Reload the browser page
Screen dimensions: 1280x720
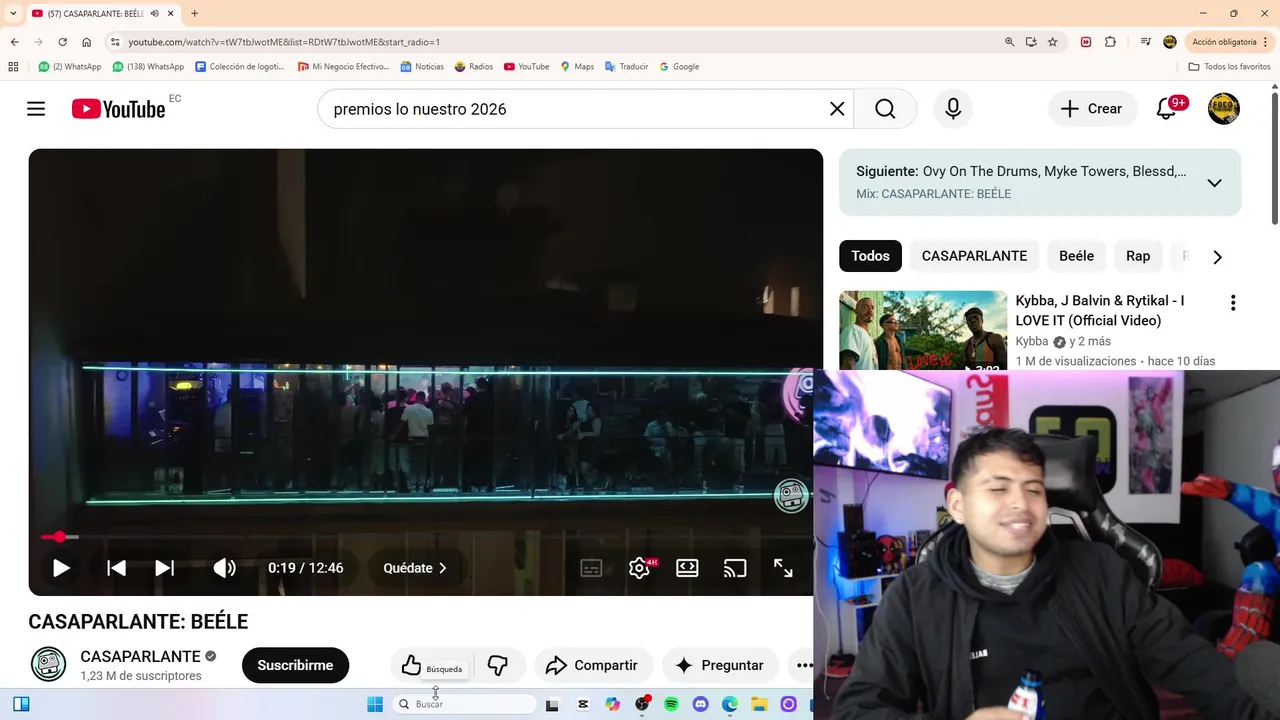point(62,42)
